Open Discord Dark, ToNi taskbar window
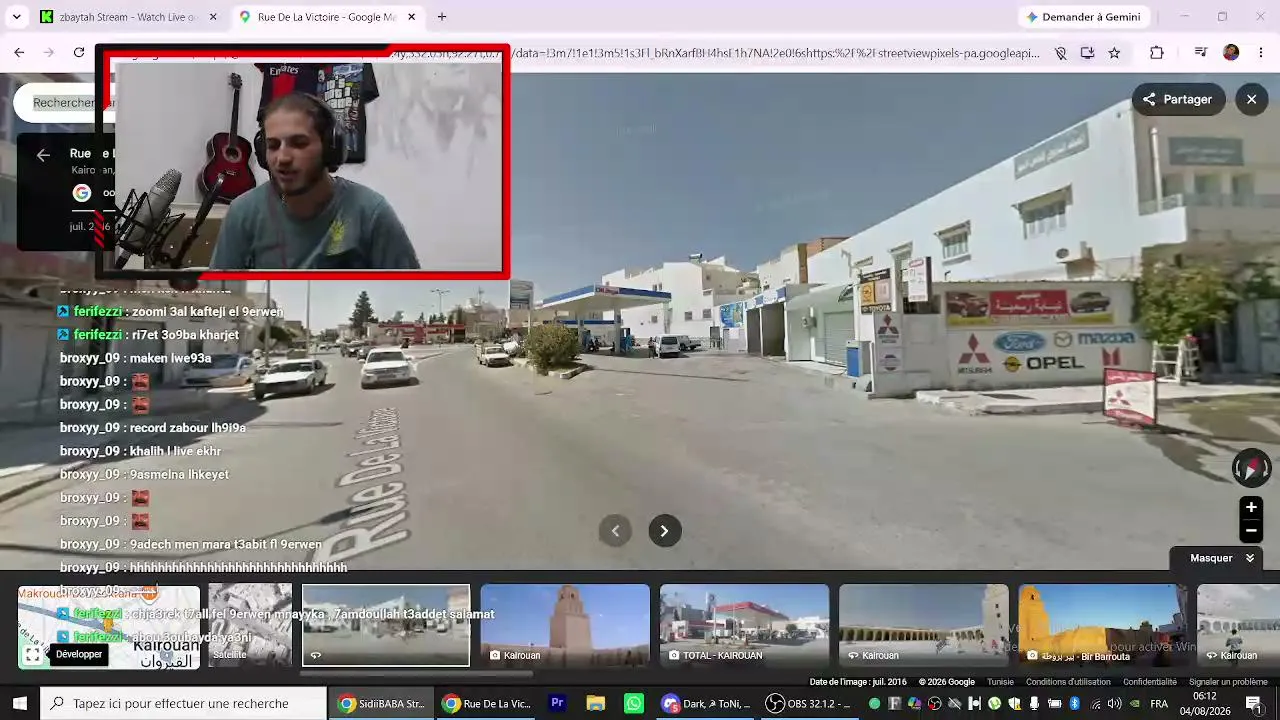The height and width of the screenshot is (720, 1280). (706, 704)
